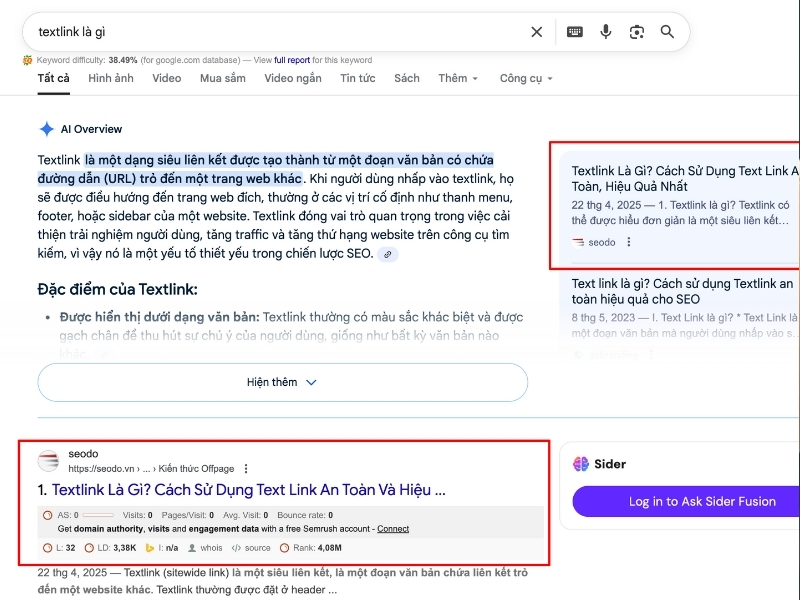This screenshot has height=600, width=800.
Task: Search by image with the camera lens icon
Action: tap(636, 32)
